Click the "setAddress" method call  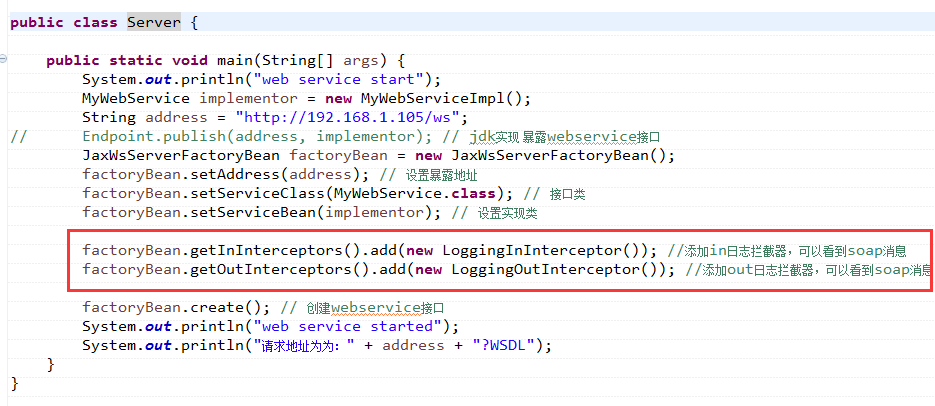pyautogui.click(x=235, y=175)
